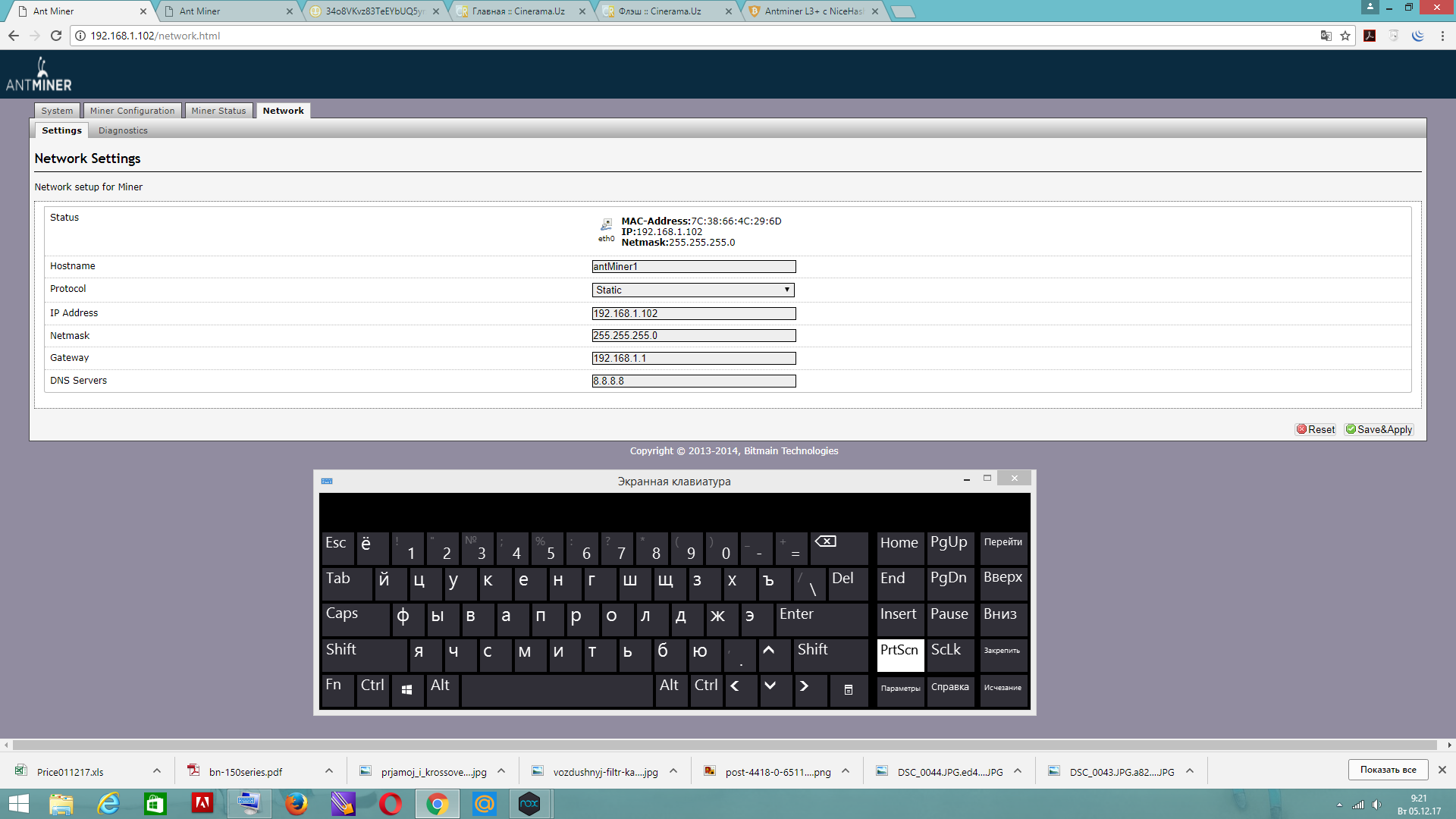Image resolution: width=1456 pixels, height=819 pixels.
Task: Click the on-screen keyboard backspace key
Action: point(839,548)
